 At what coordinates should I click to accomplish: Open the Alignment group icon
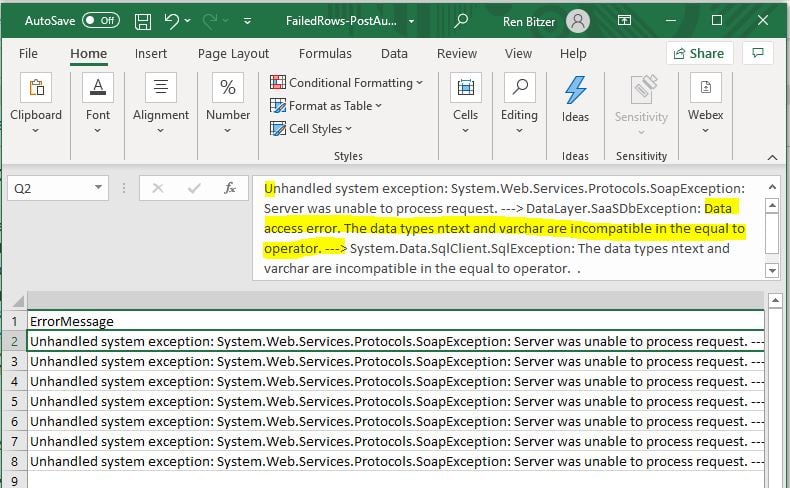tap(160, 89)
